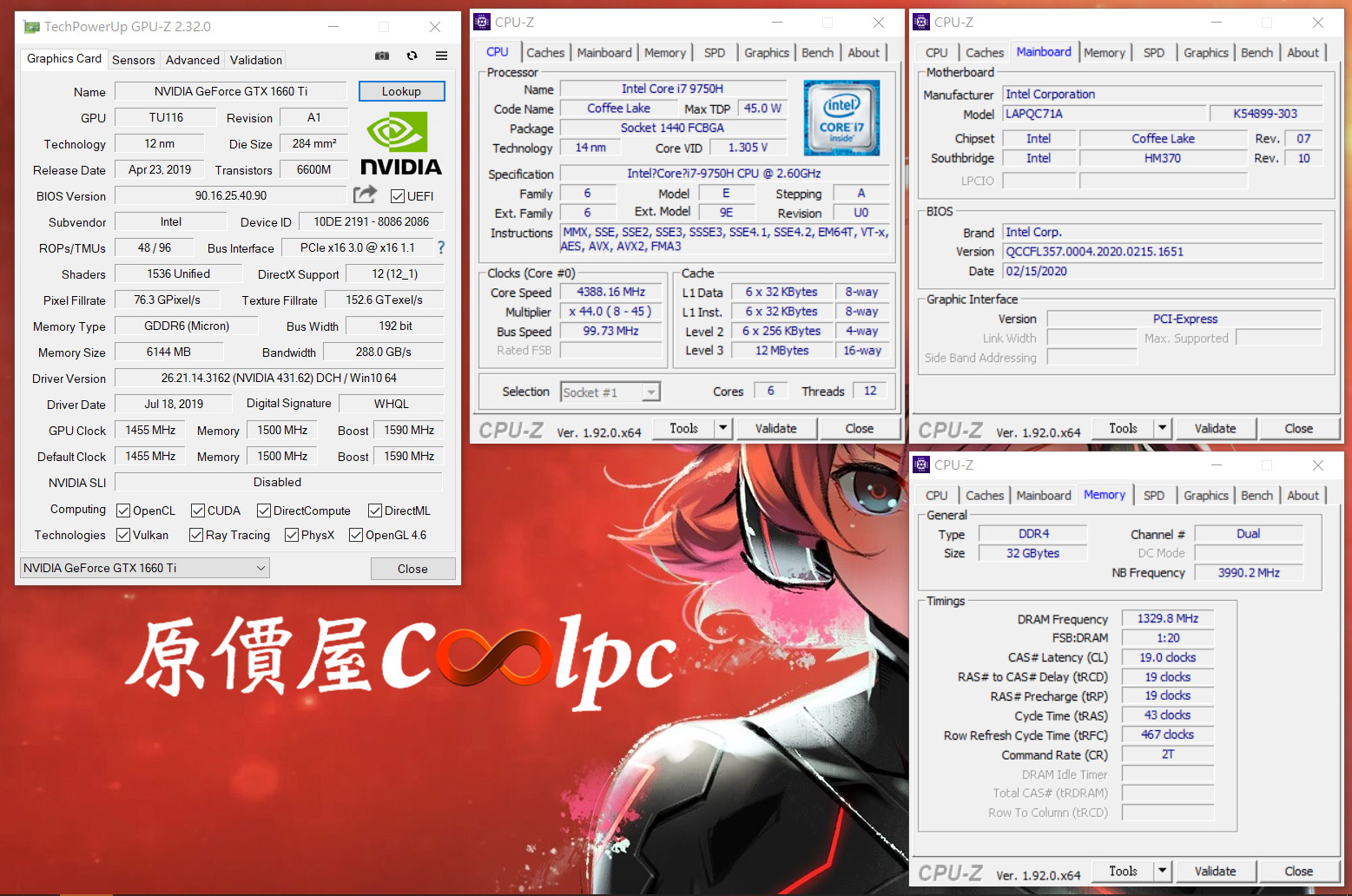Click the BIOS export share icon

[366, 194]
